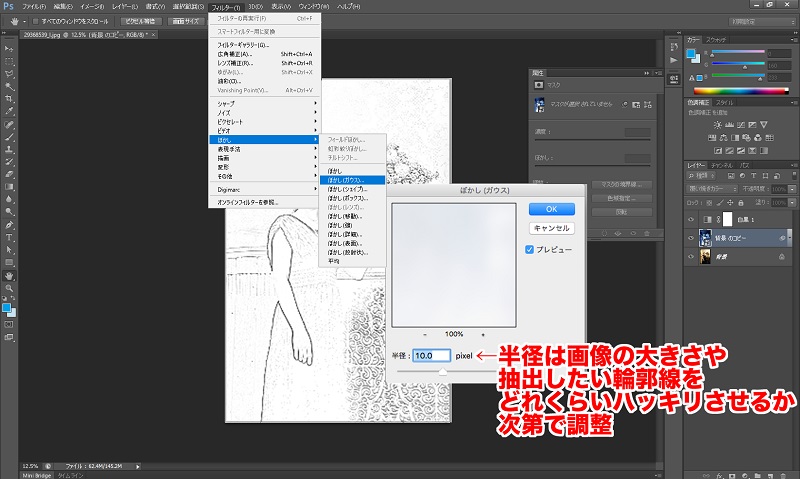Zoom out preview with minus button

[x=425, y=335]
